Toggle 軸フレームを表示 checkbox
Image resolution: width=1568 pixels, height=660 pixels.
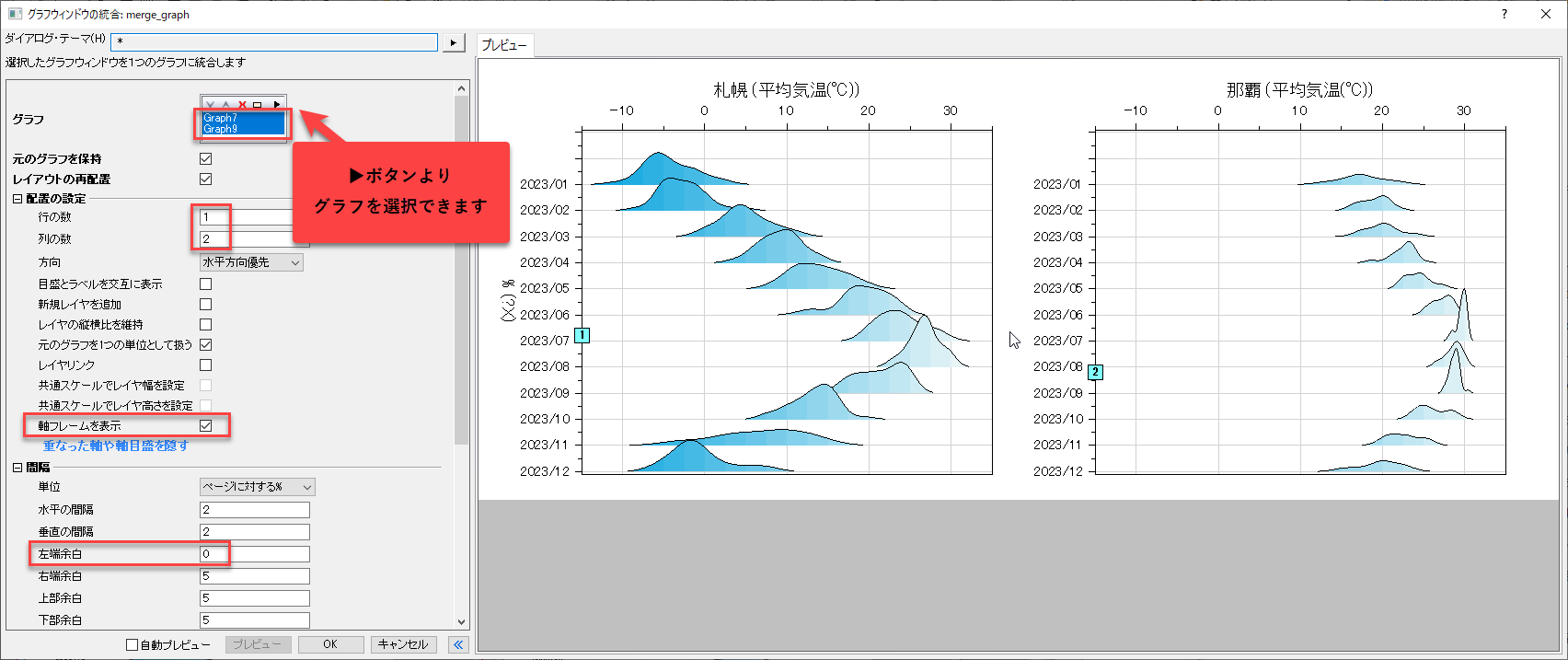(206, 425)
